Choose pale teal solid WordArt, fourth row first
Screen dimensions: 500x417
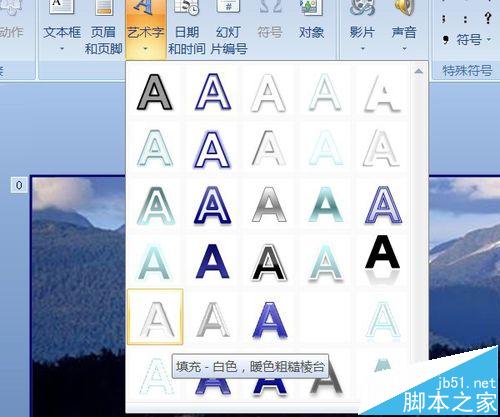click(154, 262)
